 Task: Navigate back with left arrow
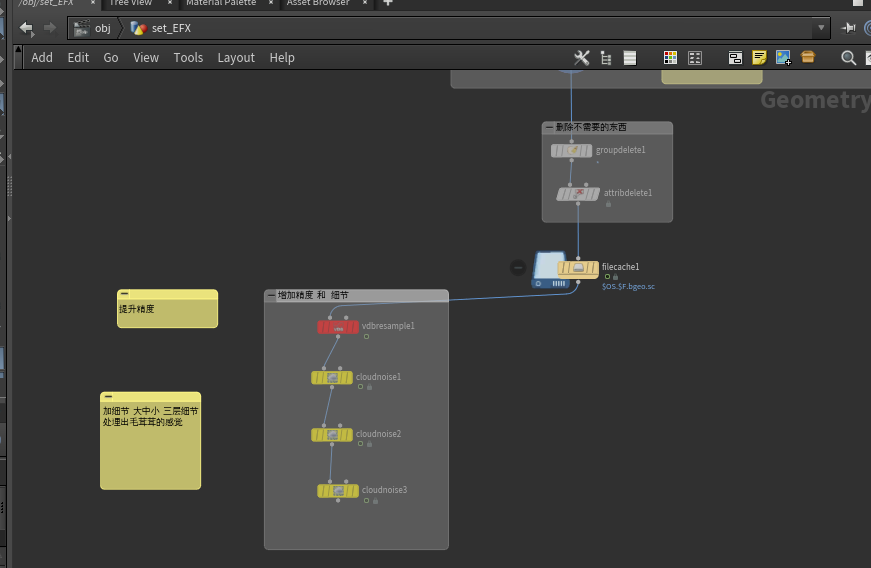[x=26, y=28]
